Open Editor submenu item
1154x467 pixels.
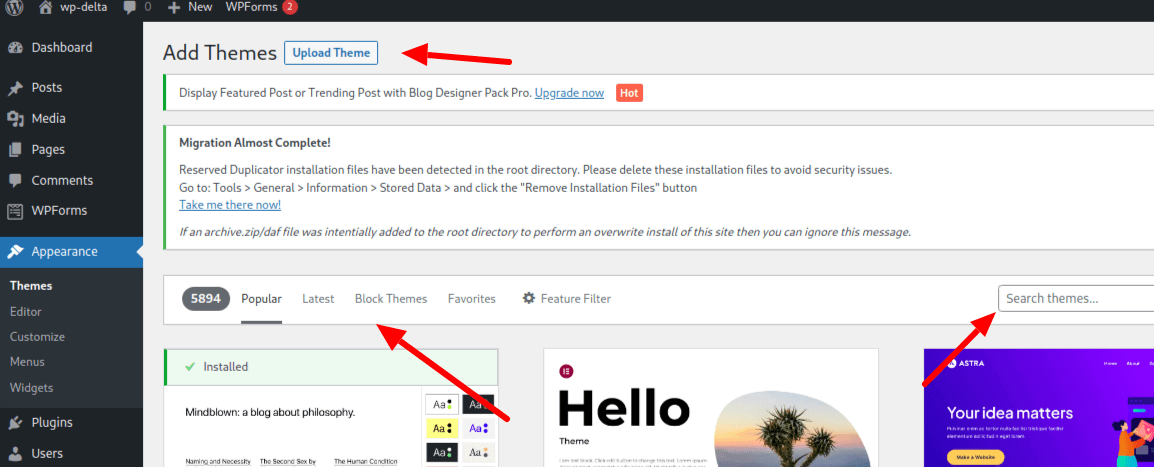(26, 312)
